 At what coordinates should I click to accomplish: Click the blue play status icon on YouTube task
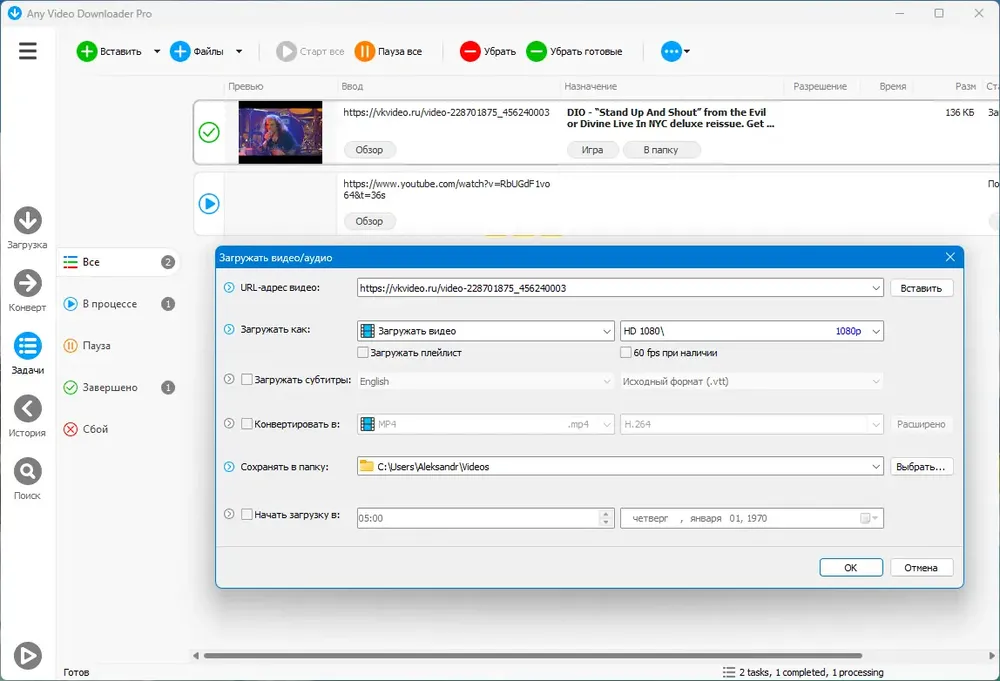(x=209, y=203)
